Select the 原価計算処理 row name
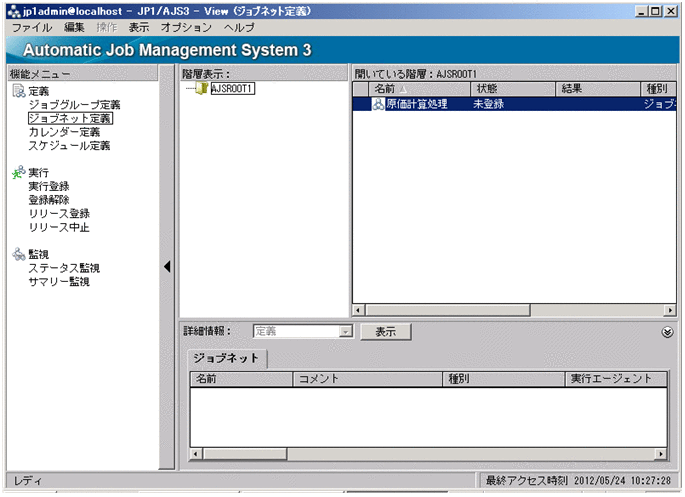The height and width of the screenshot is (497, 685). coord(417,104)
